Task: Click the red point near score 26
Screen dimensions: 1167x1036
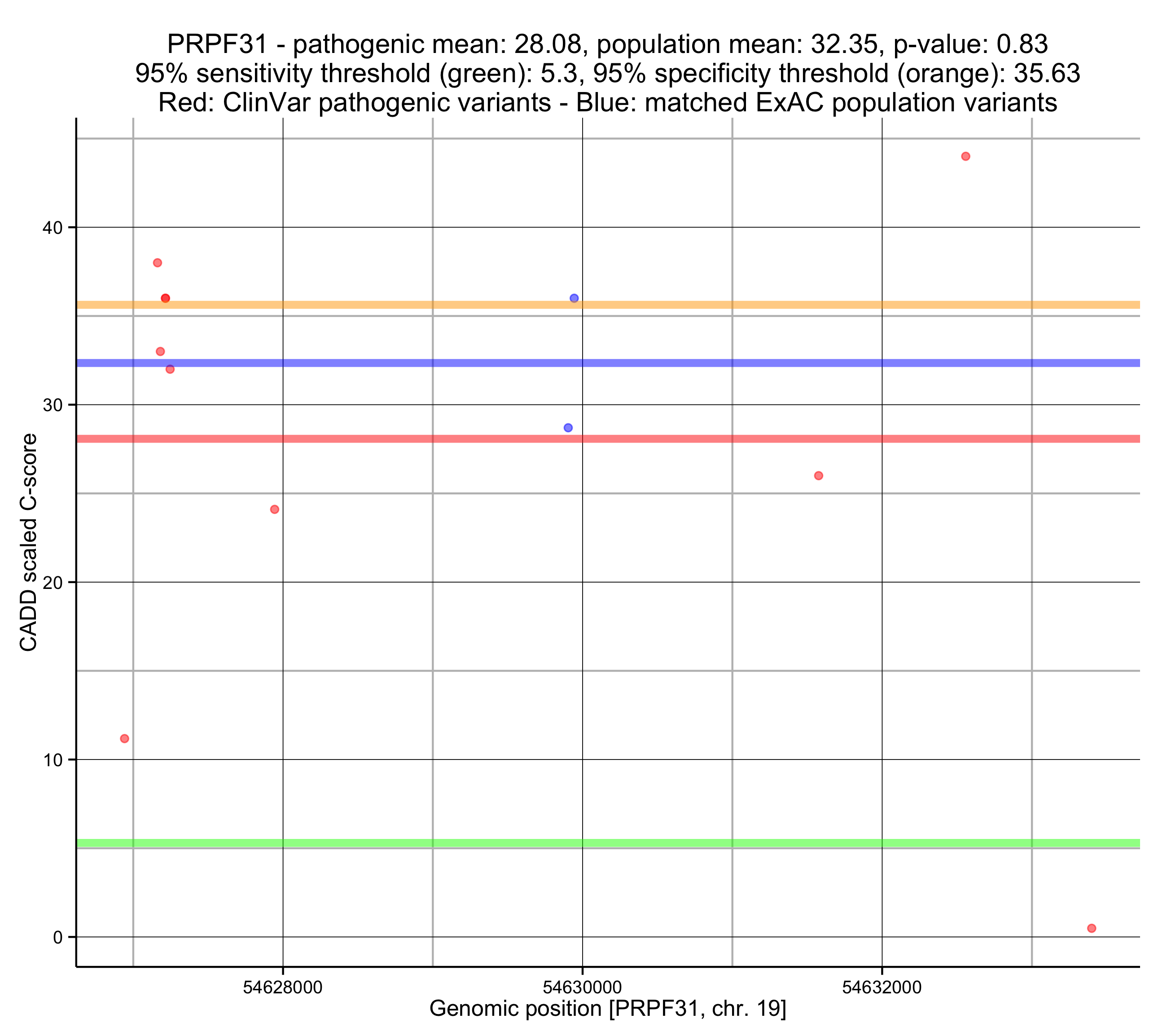Action: pos(818,476)
